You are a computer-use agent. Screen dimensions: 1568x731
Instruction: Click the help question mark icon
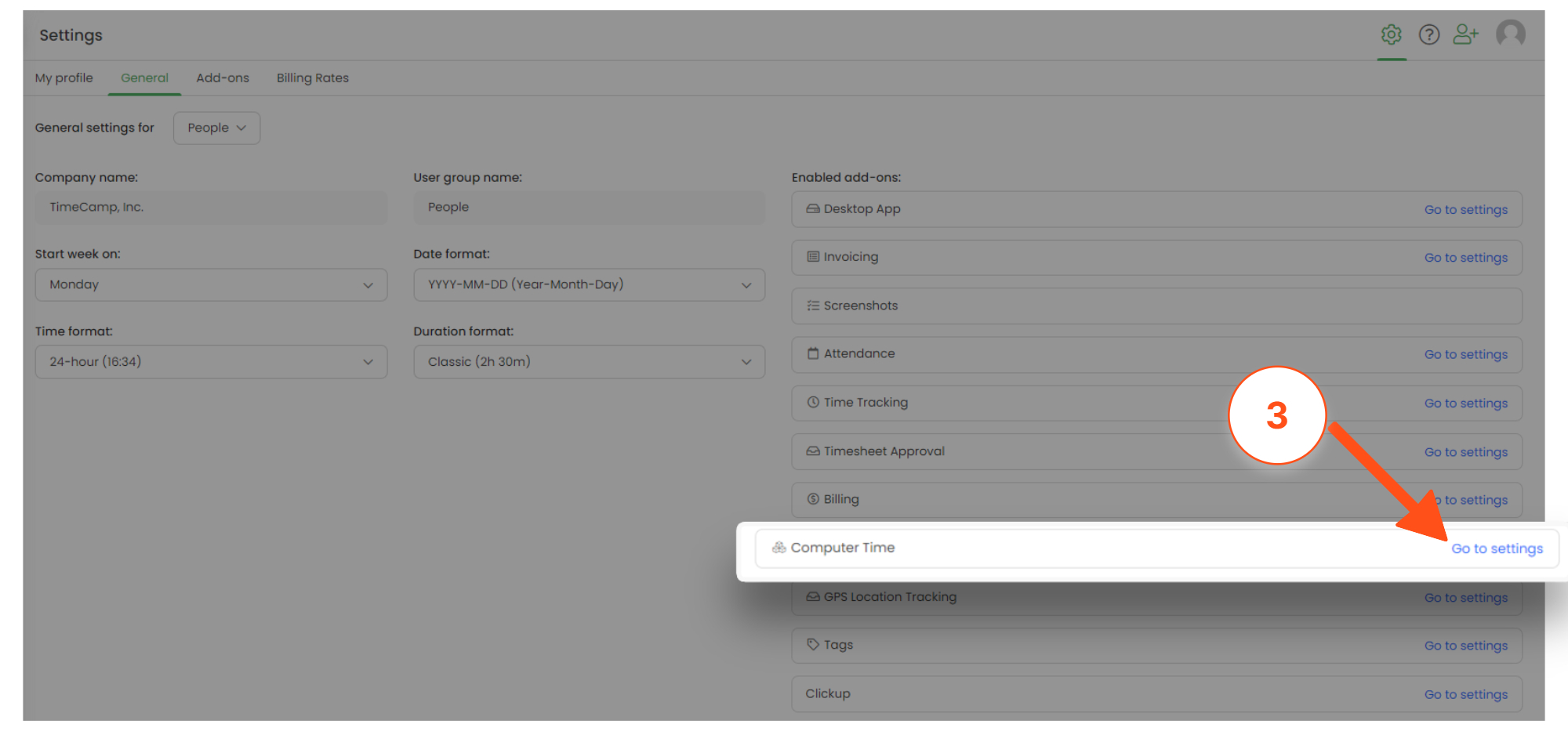coord(1429,34)
